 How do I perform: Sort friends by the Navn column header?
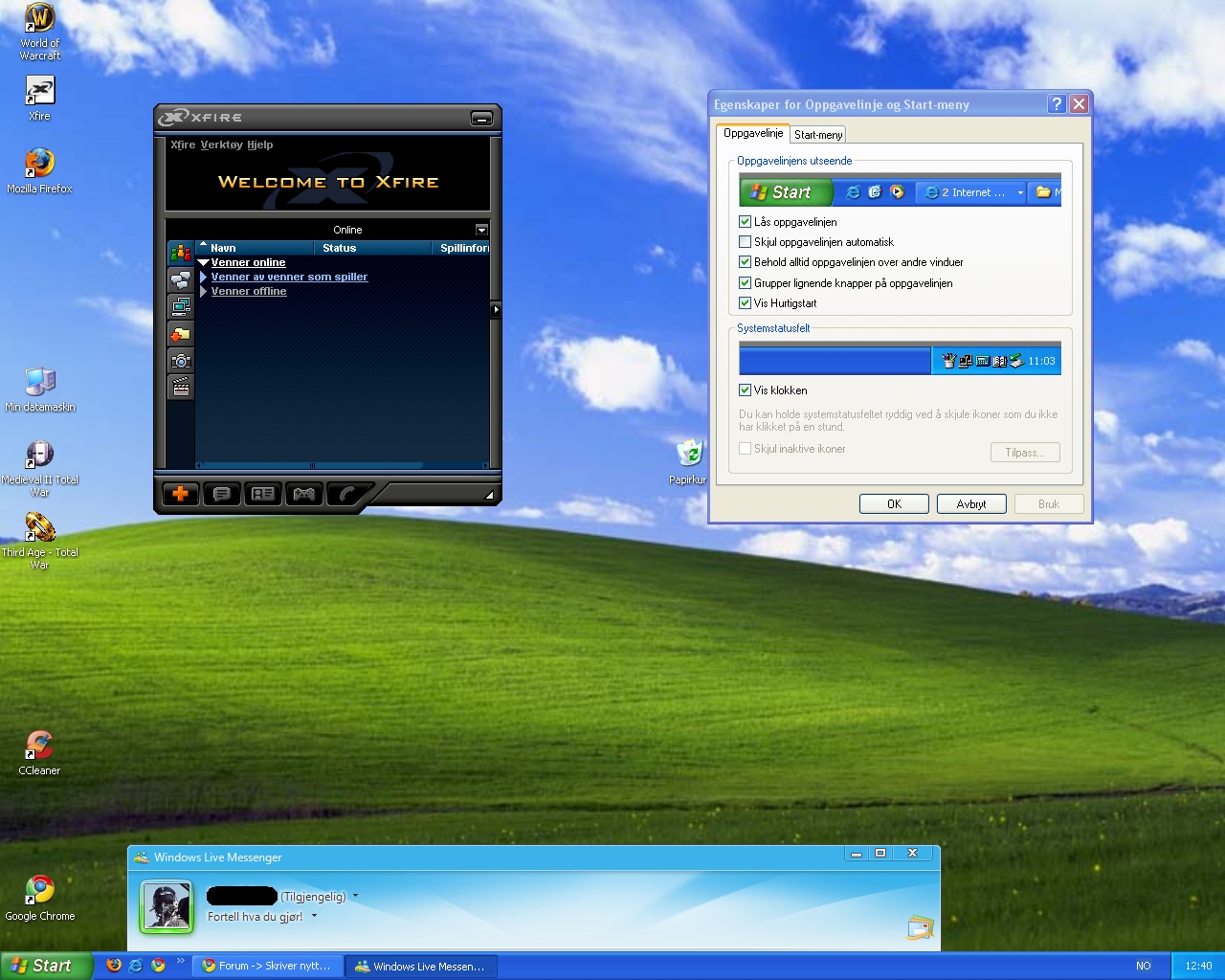pos(255,248)
